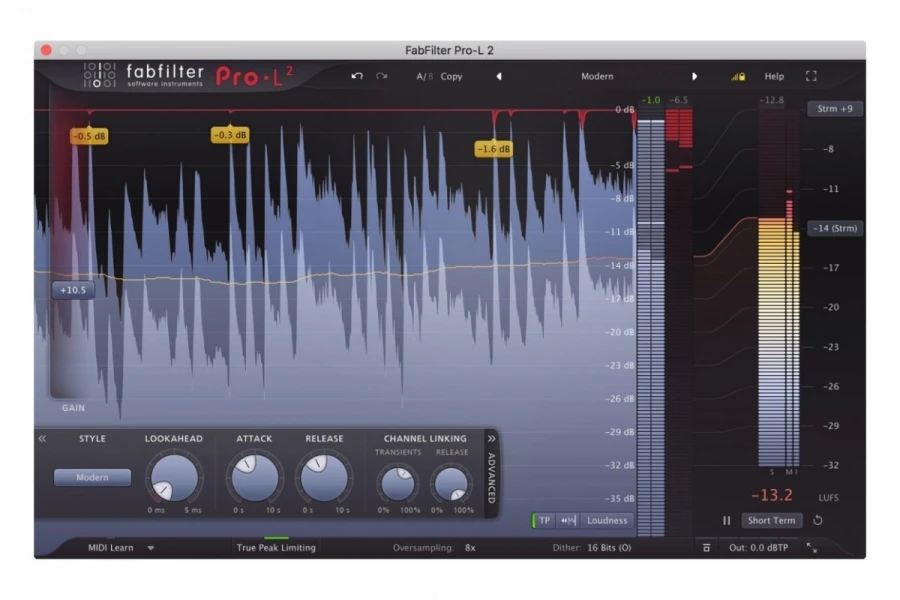
Task: Click the -1.6 dB peak label
Action: pyautogui.click(x=494, y=149)
